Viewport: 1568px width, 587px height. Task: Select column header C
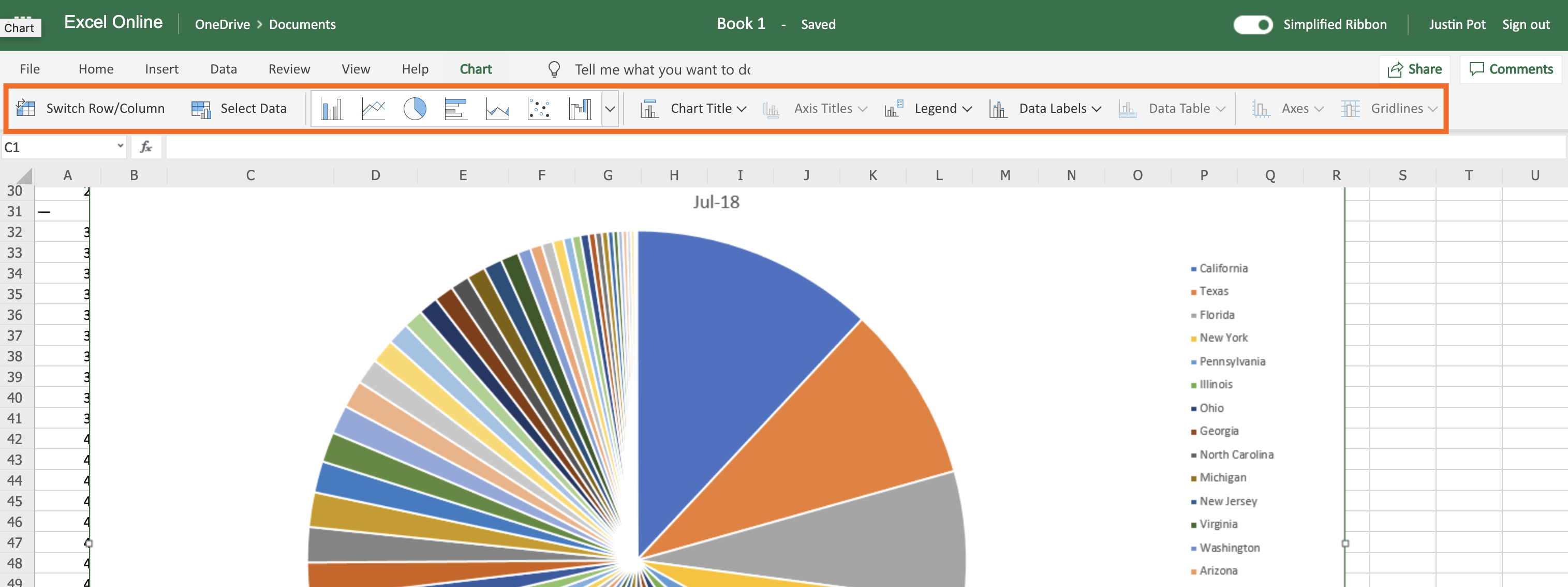250,175
